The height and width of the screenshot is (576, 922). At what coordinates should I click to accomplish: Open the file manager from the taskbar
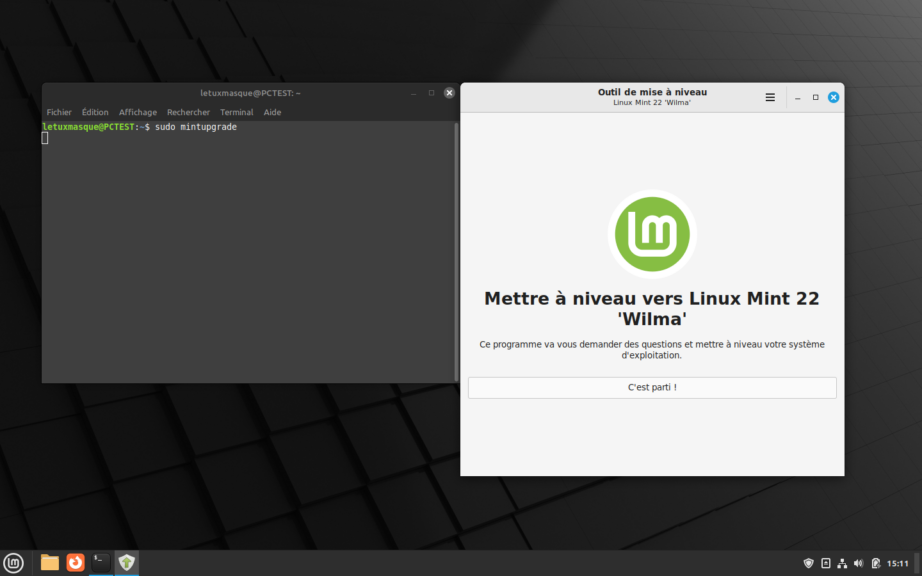[x=47, y=562]
